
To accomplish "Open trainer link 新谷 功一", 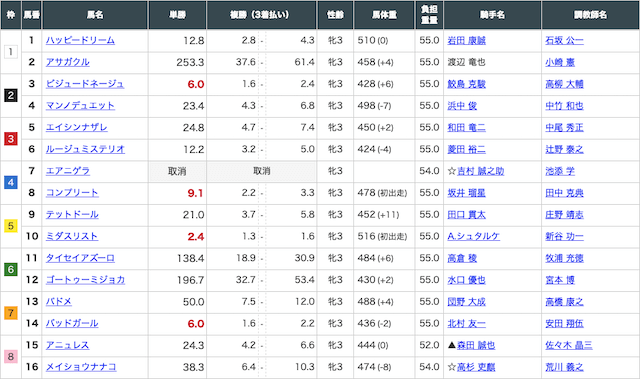I will point(564,236).
